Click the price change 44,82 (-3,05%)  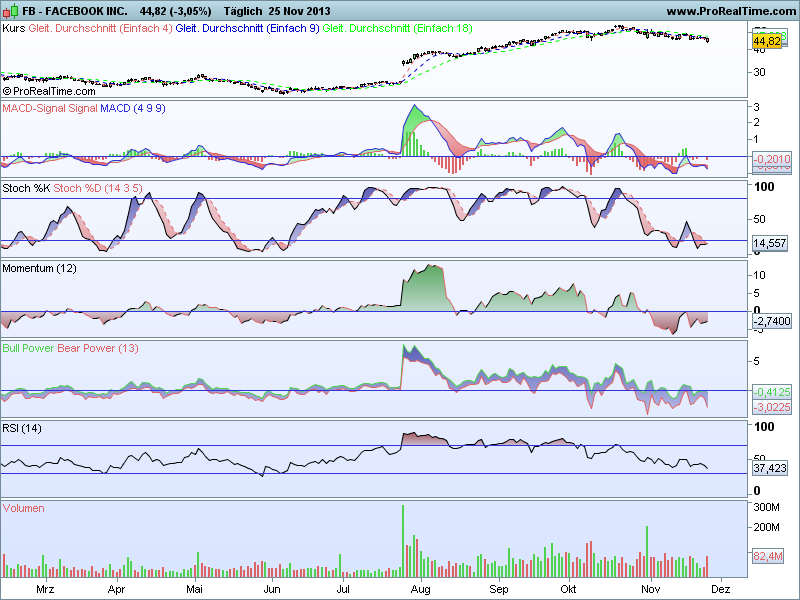tap(176, 11)
